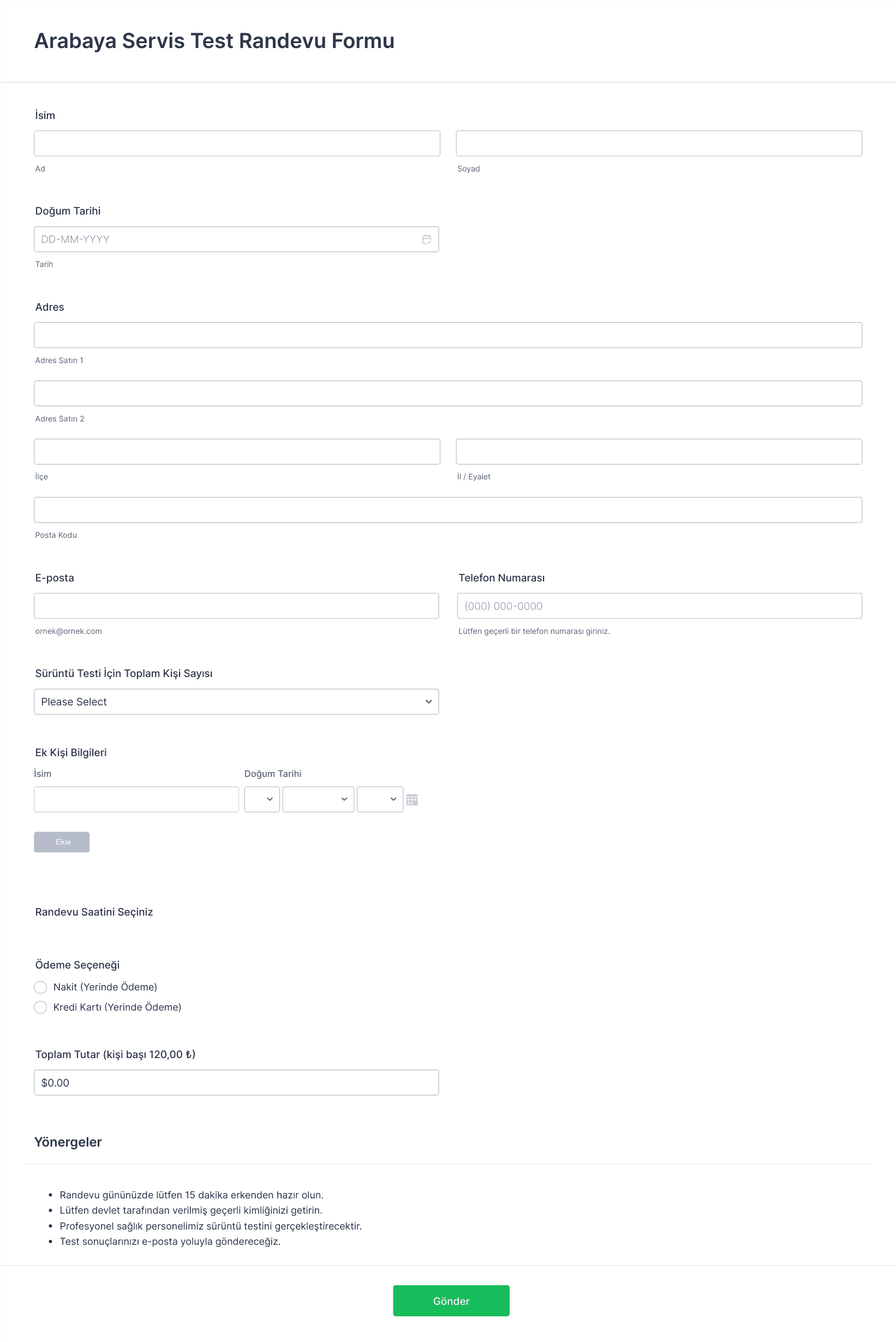This screenshot has height=1342, width=896.
Task: Click the İl / Eyalet input field
Action: (659, 452)
